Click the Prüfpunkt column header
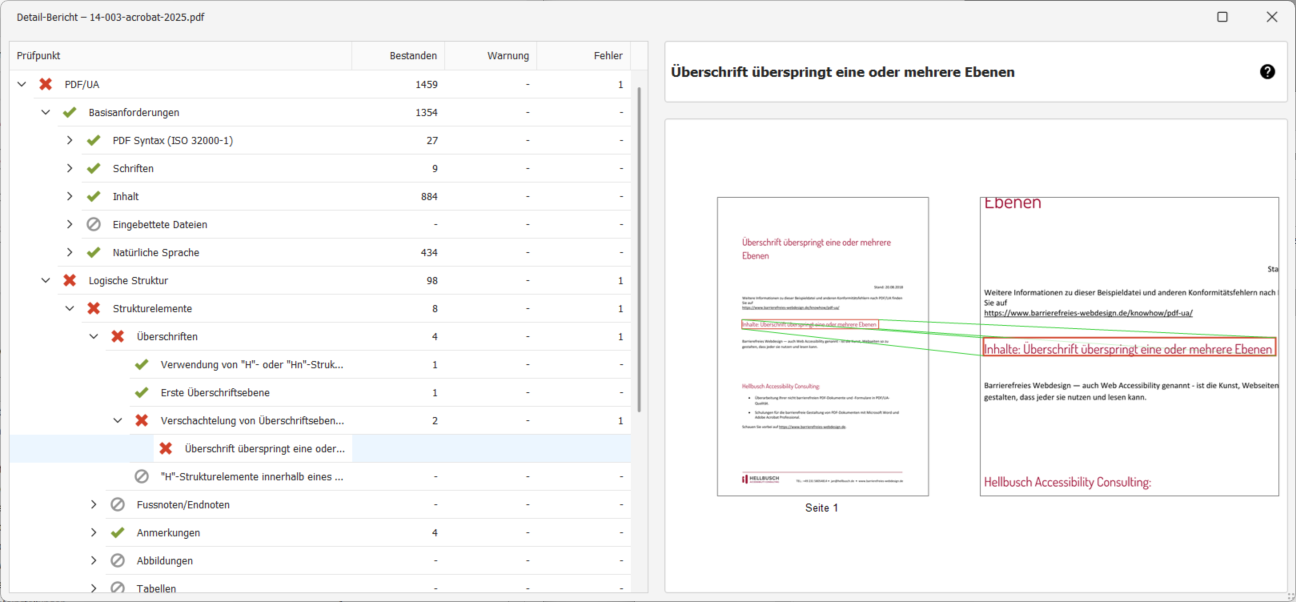The image size is (1296, 602). coord(38,55)
